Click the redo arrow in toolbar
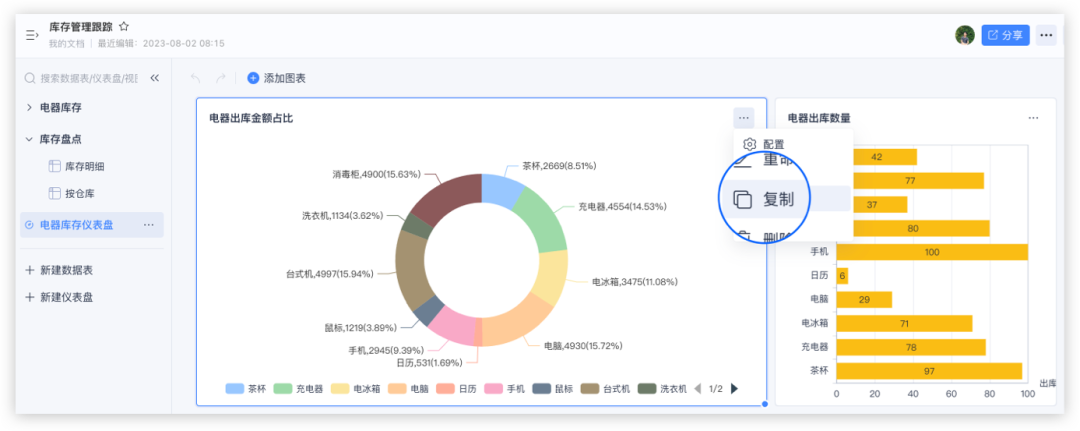Image resolution: width=1080 pixels, height=431 pixels. pos(220,78)
